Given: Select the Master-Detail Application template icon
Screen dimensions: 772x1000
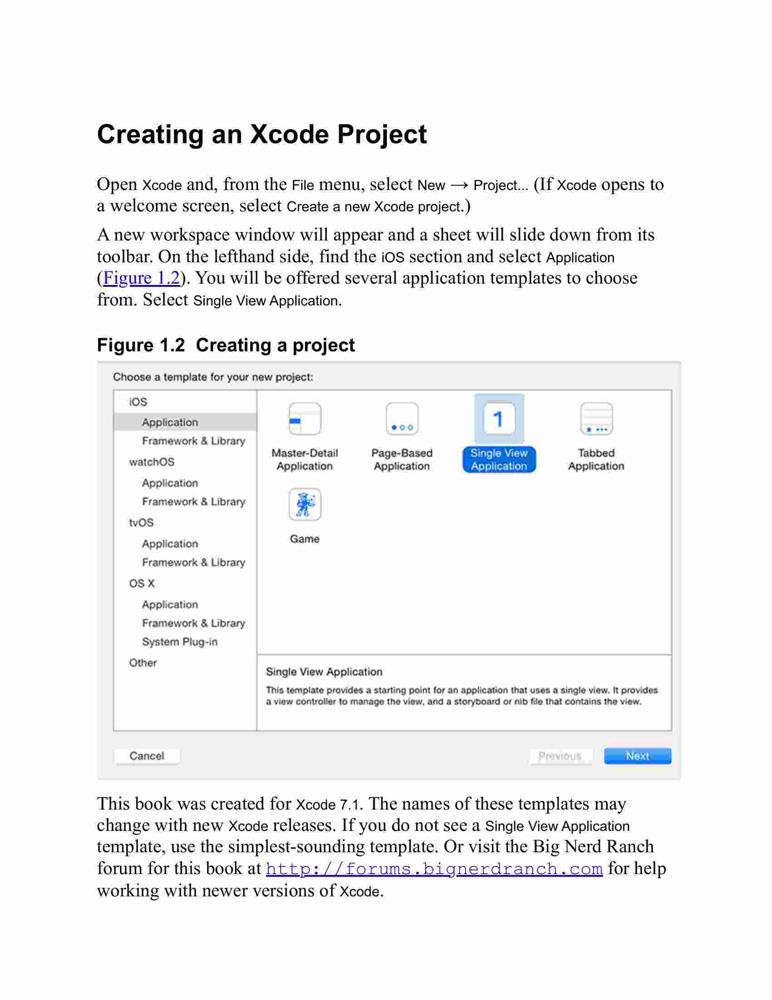Looking at the screenshot, I should click(304, 419).
